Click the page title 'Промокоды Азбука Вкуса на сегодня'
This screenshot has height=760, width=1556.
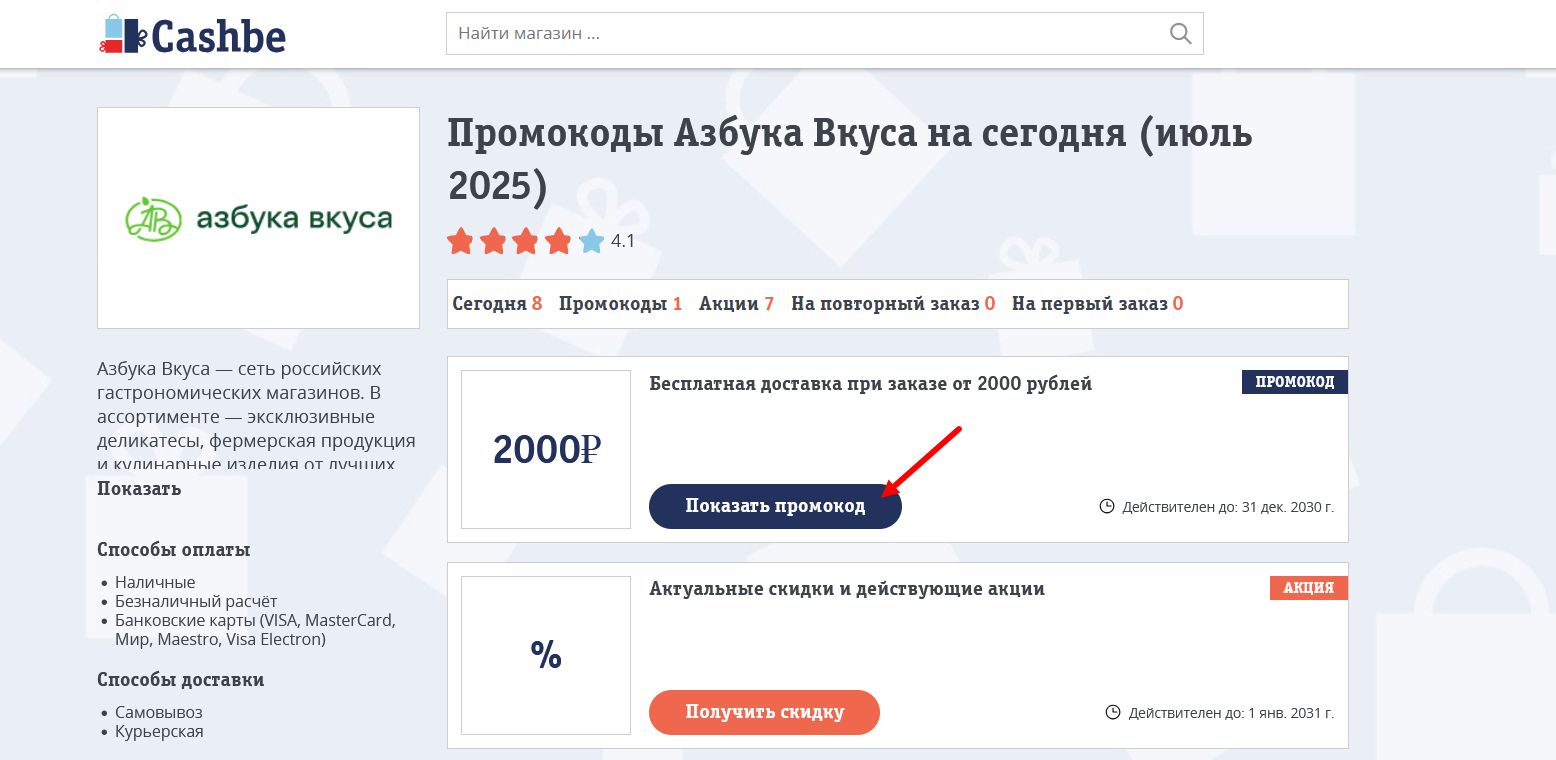(x=850, y=159)
